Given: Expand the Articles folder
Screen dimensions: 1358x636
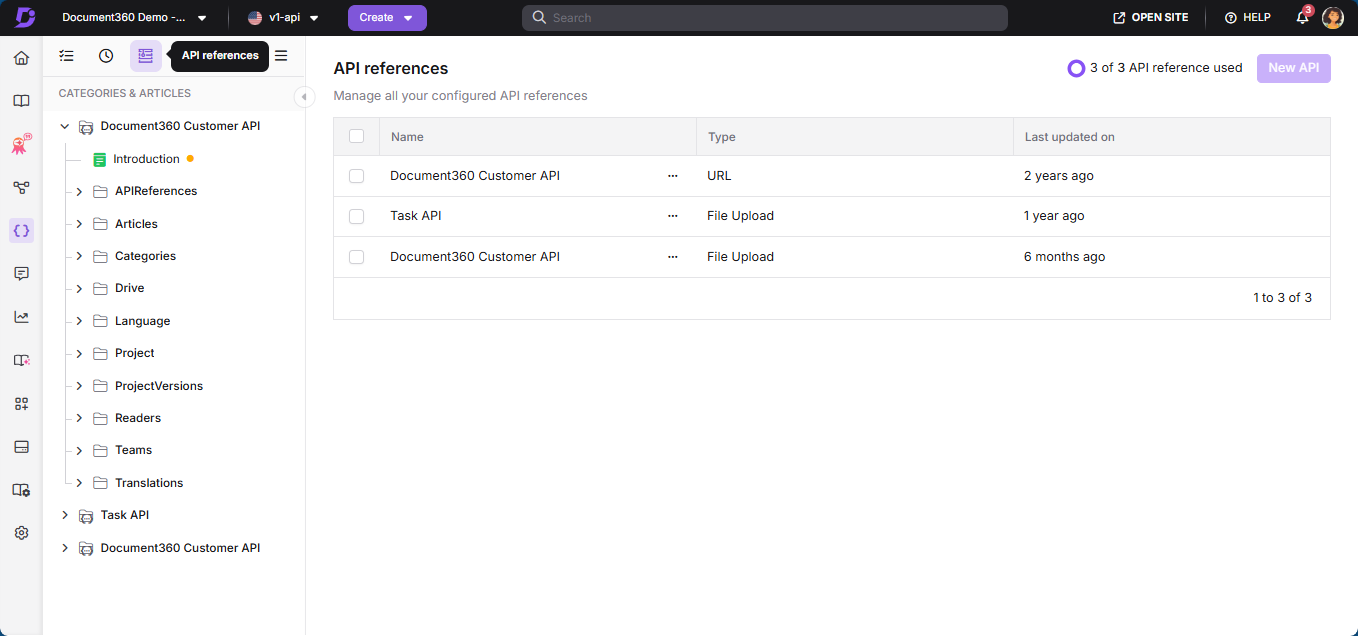Looking at the screenshot, I should coord(79,224).
